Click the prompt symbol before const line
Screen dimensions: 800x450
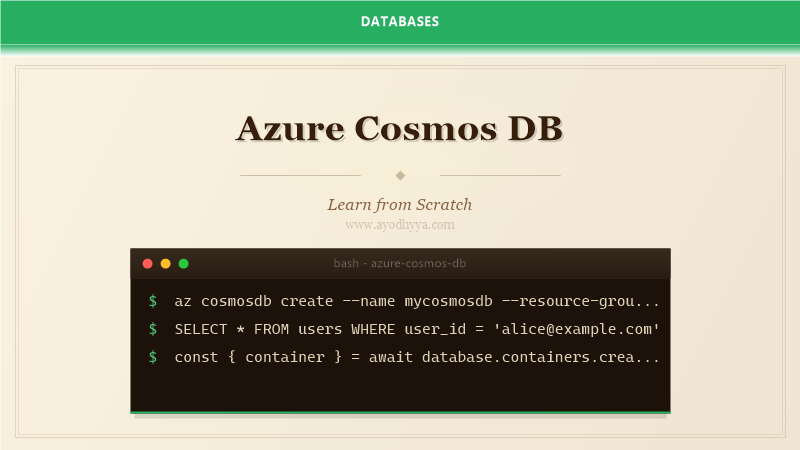pos(153,357)
